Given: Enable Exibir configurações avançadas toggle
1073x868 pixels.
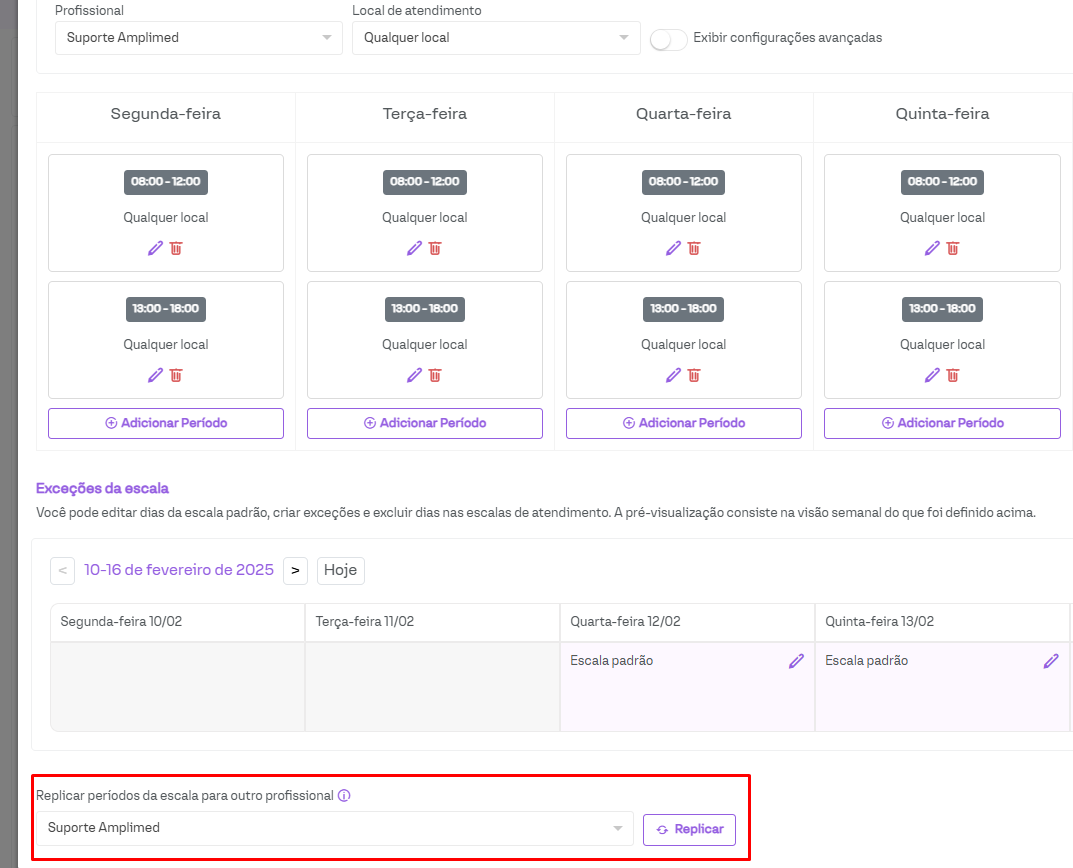Looking at the screenshot, I should 668,39.
